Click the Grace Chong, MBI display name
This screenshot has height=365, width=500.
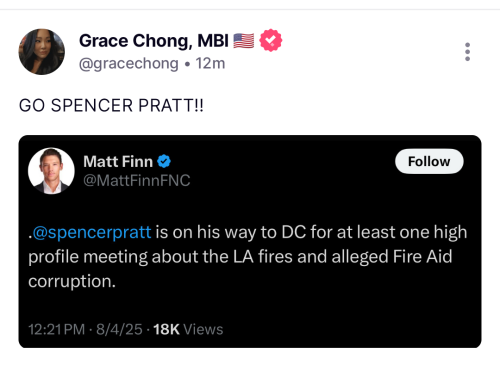154,41
